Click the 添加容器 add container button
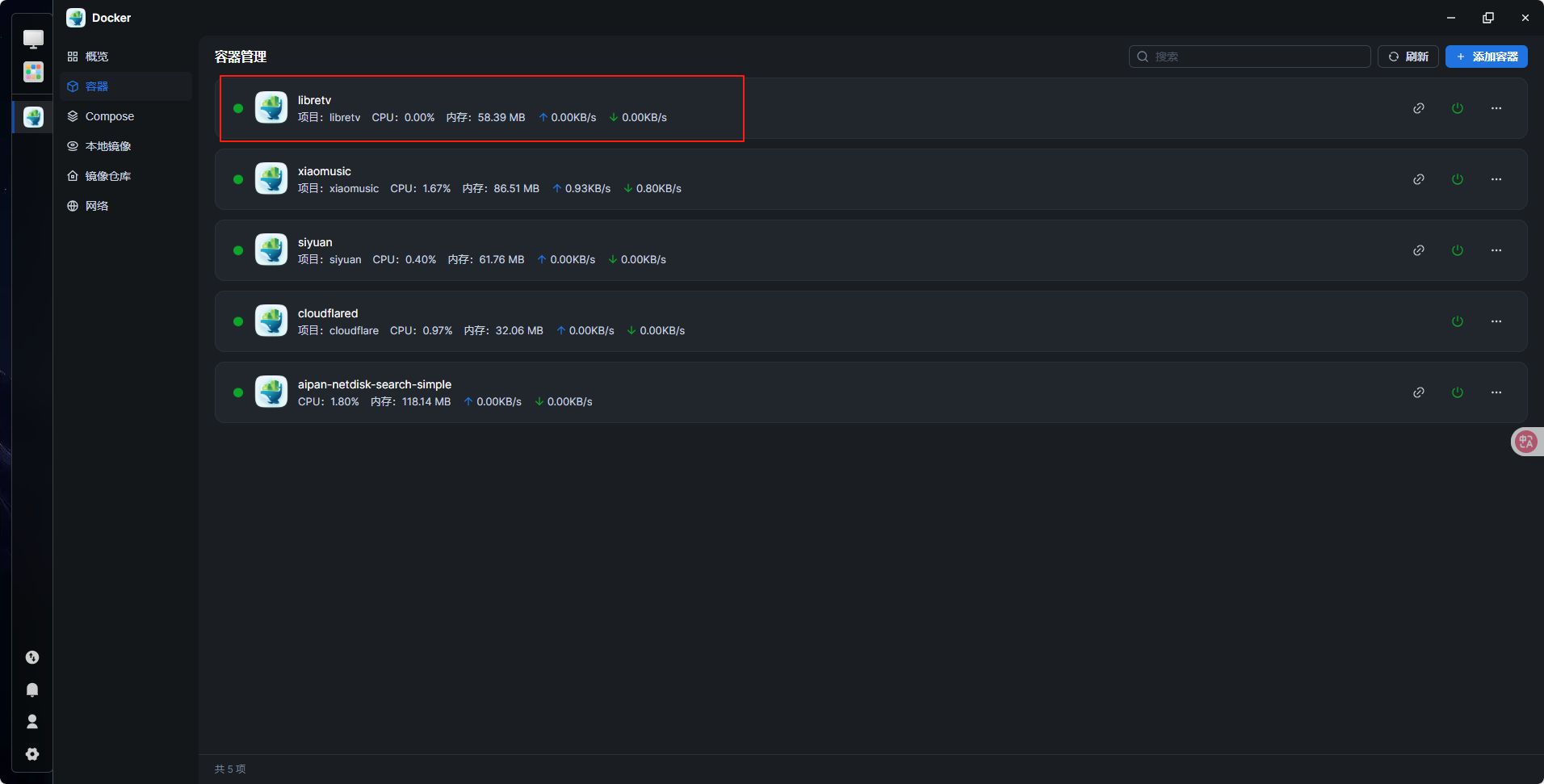This screenshot has width=1544, height=784. tap(1487, 57)
